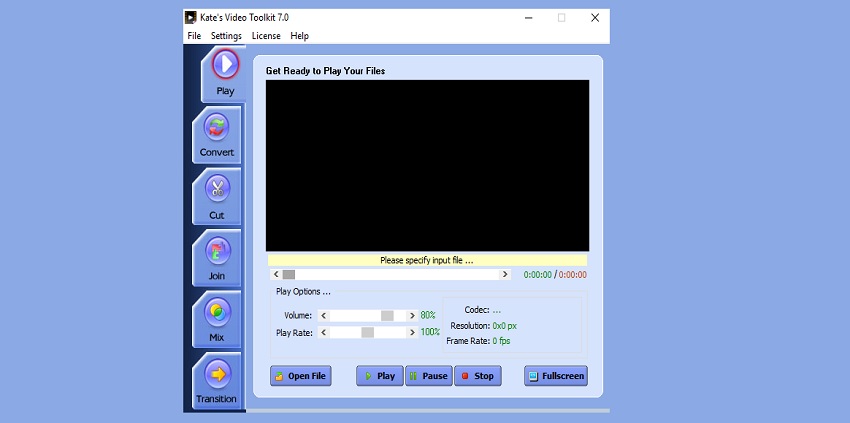Image resolution: width=850 pixels, height=423 pixels.
Task: Switch to Fullscreen mode
Action: coord(556,376)
